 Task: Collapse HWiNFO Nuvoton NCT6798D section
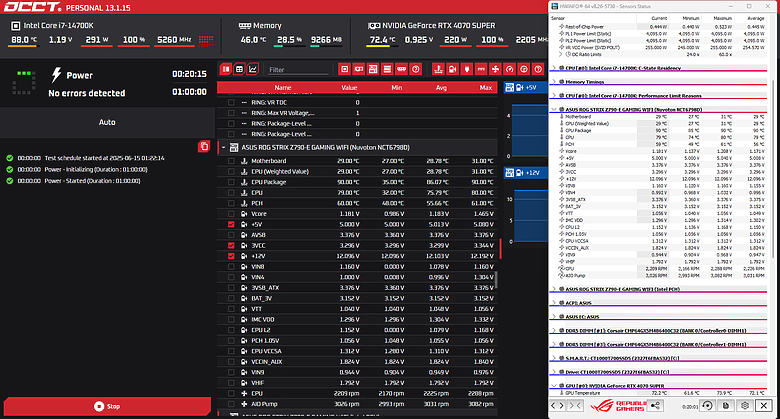click(x=554, y=109)
